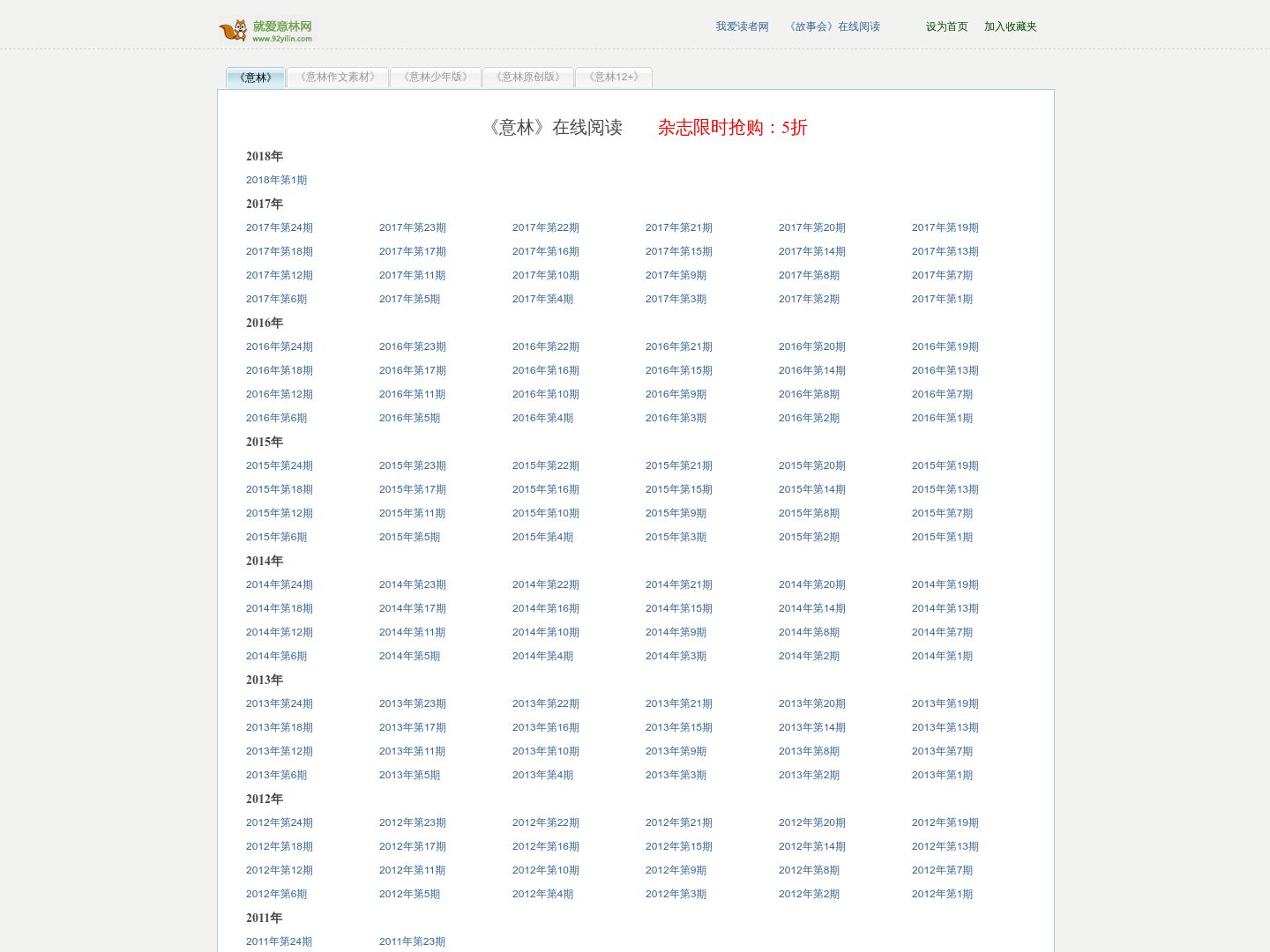Viewport: 1270px width, 952px height.
Task: Open the 《意林作文素材》 tab
Action: 338,78
